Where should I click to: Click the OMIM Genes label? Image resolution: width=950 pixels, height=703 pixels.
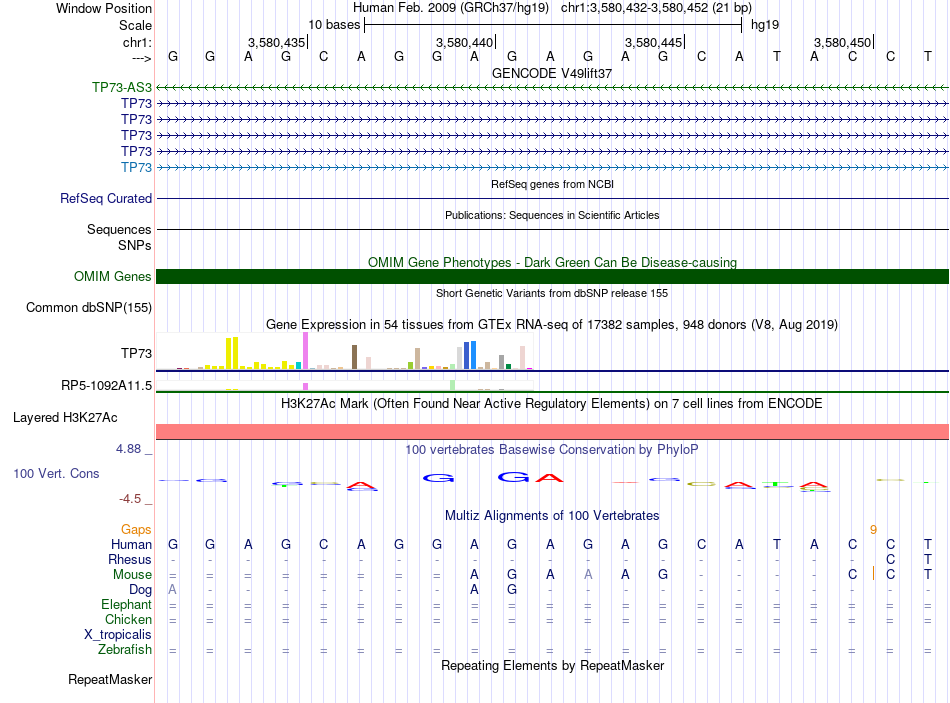(x=113, y=277)
